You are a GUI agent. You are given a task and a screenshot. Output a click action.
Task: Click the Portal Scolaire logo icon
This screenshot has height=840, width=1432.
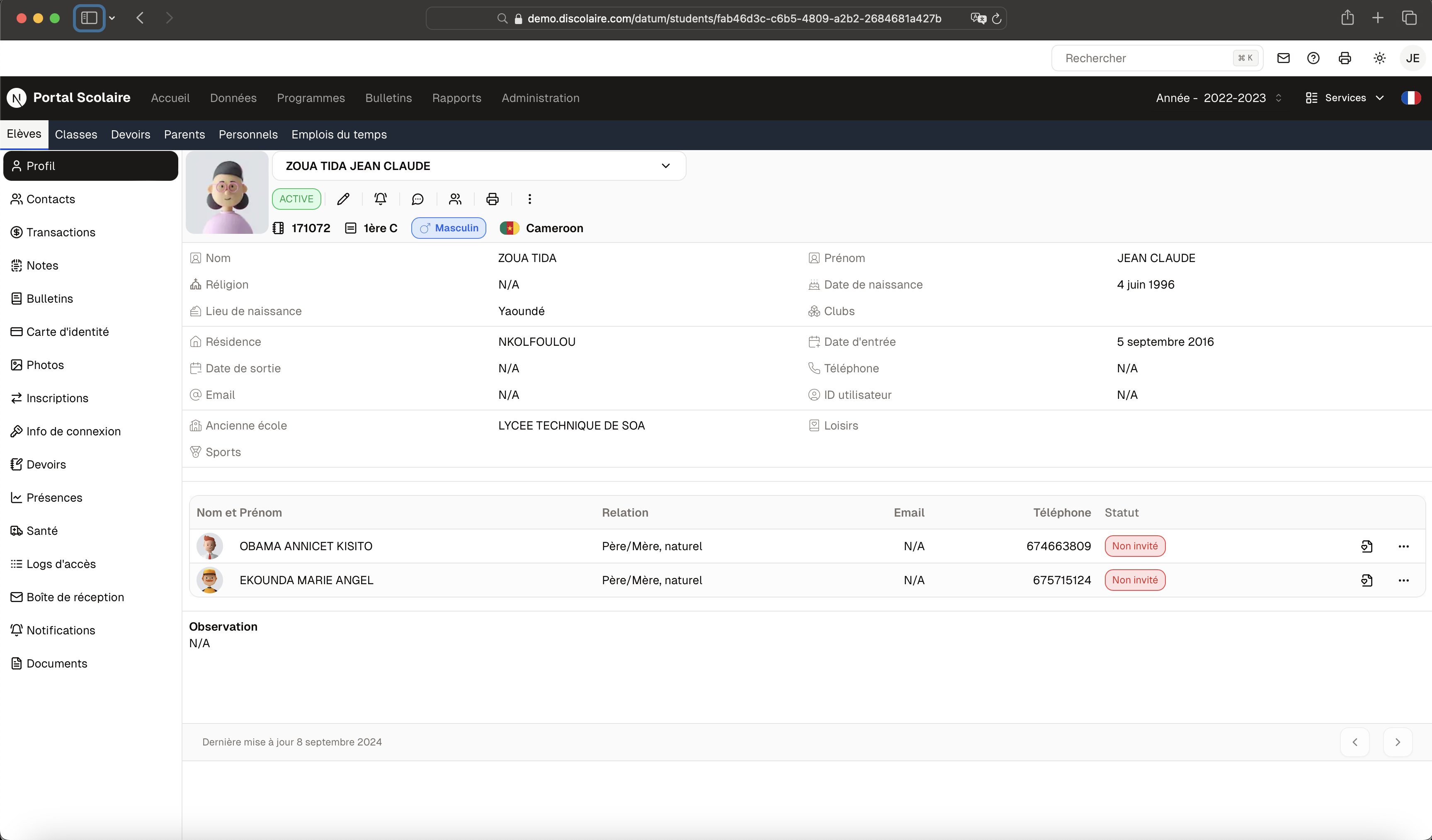click(17, 98)
